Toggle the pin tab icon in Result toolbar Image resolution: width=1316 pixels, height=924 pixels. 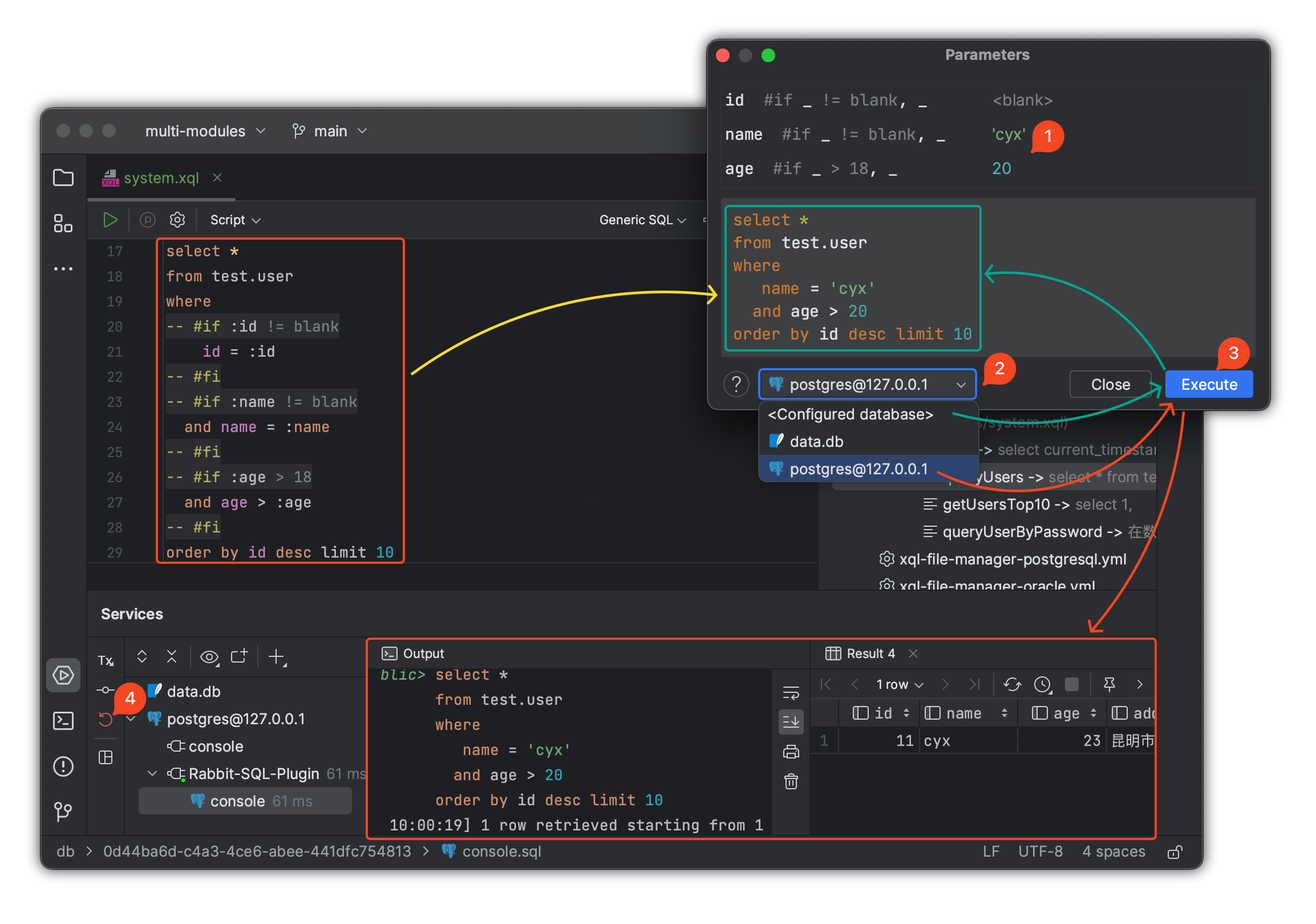pyautogui.click(x=1110, y=684)
